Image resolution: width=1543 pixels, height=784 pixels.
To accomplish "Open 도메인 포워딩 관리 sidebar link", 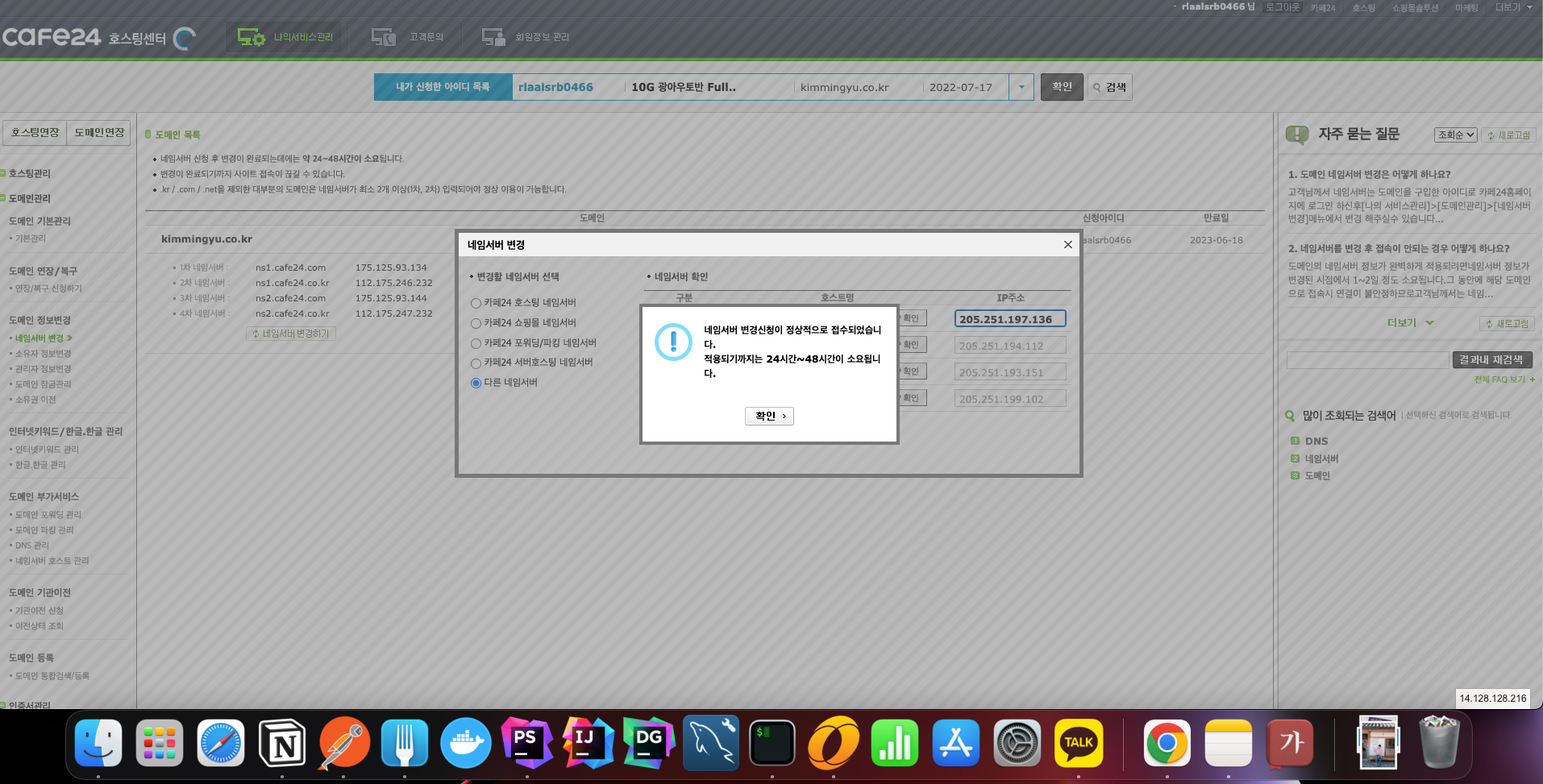I will tap(48, 515).
